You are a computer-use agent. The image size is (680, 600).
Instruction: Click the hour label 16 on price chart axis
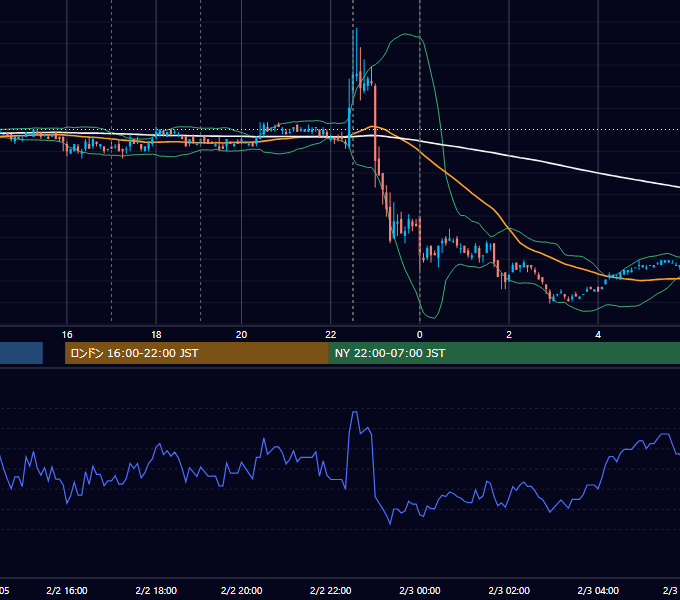tap(67, 335)
